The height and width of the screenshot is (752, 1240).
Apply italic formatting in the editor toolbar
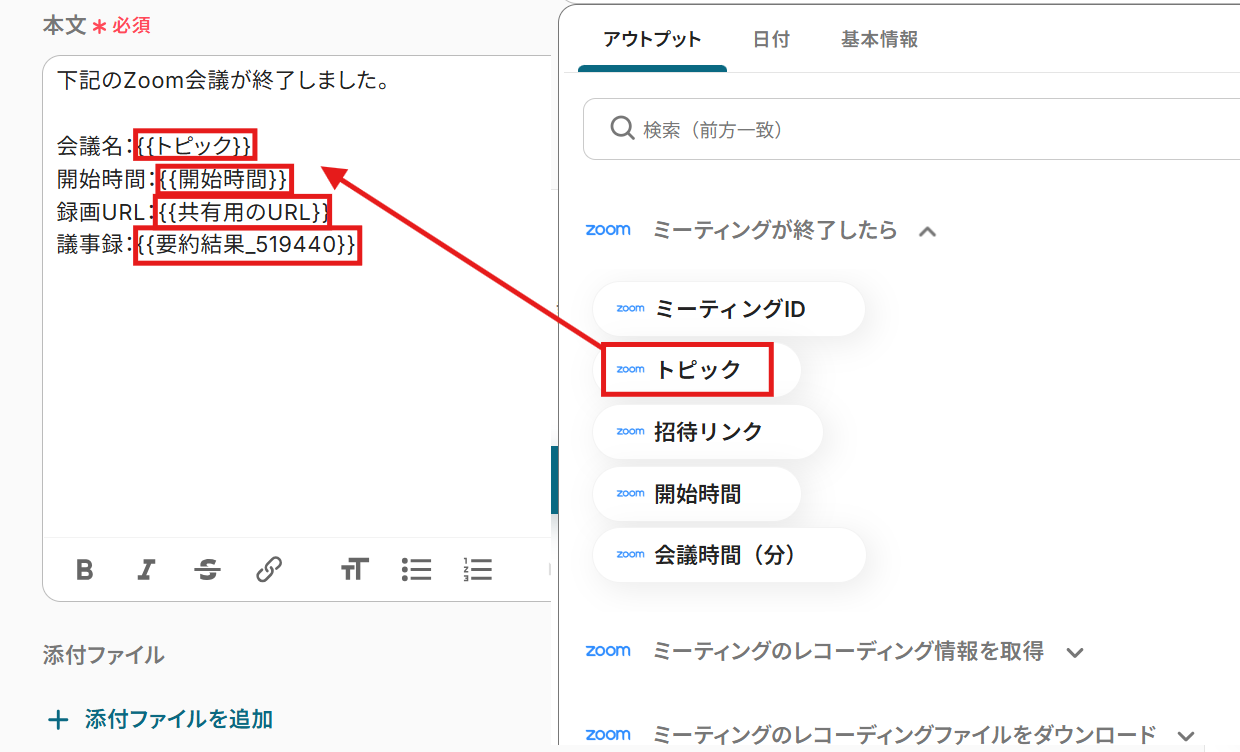(146, 570)
